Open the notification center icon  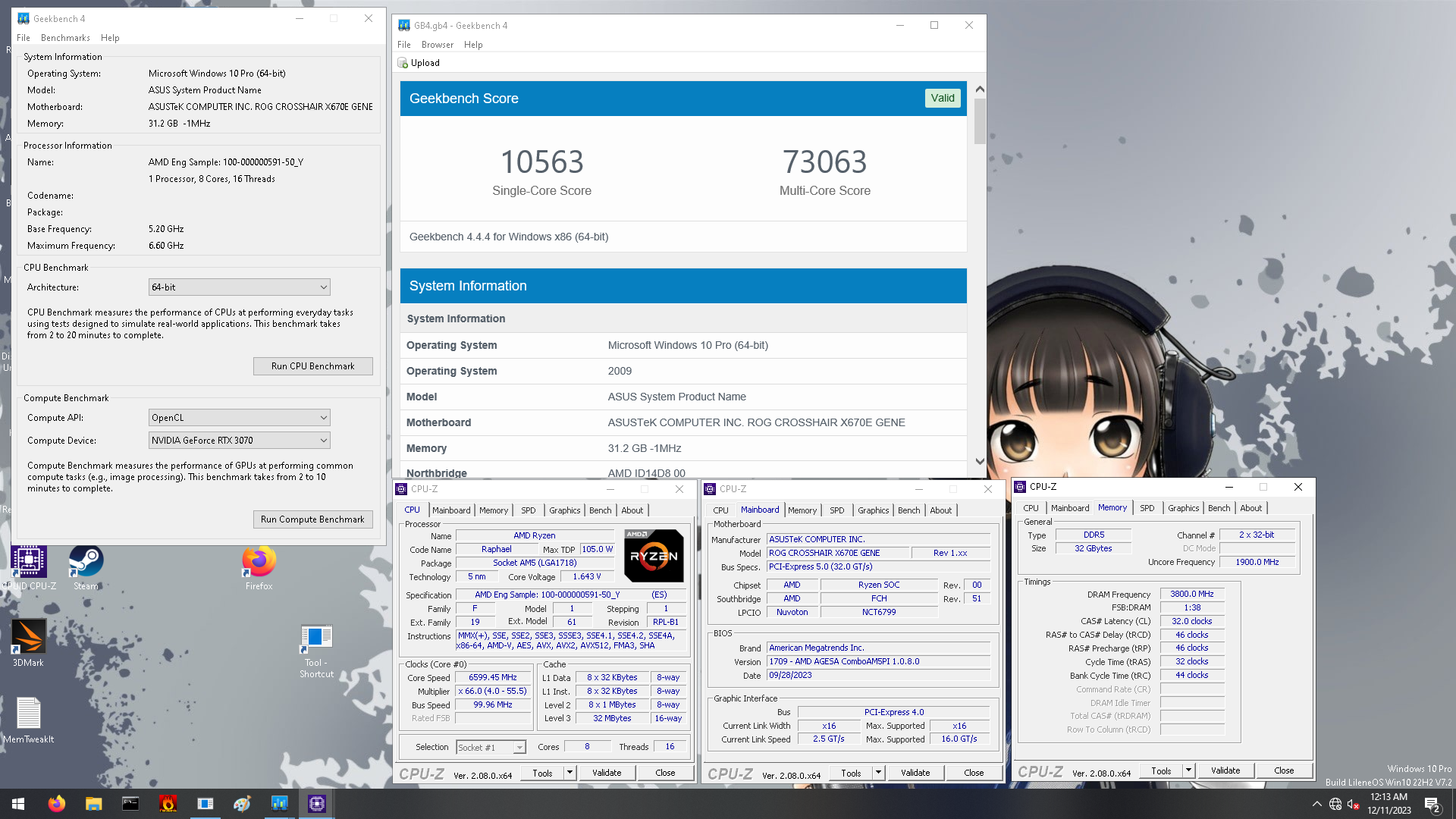(1432, 804)
